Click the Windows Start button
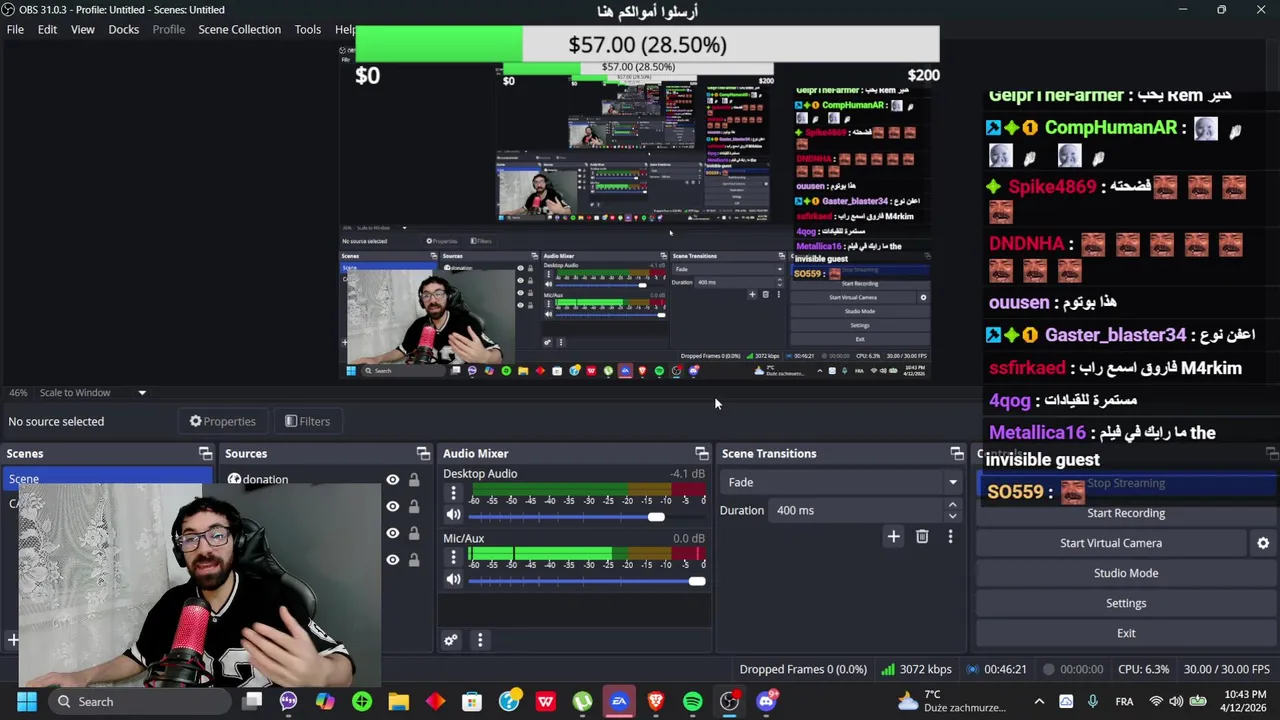The width and height of the screenshot is (1280, 720). click(x=27, y=701)
